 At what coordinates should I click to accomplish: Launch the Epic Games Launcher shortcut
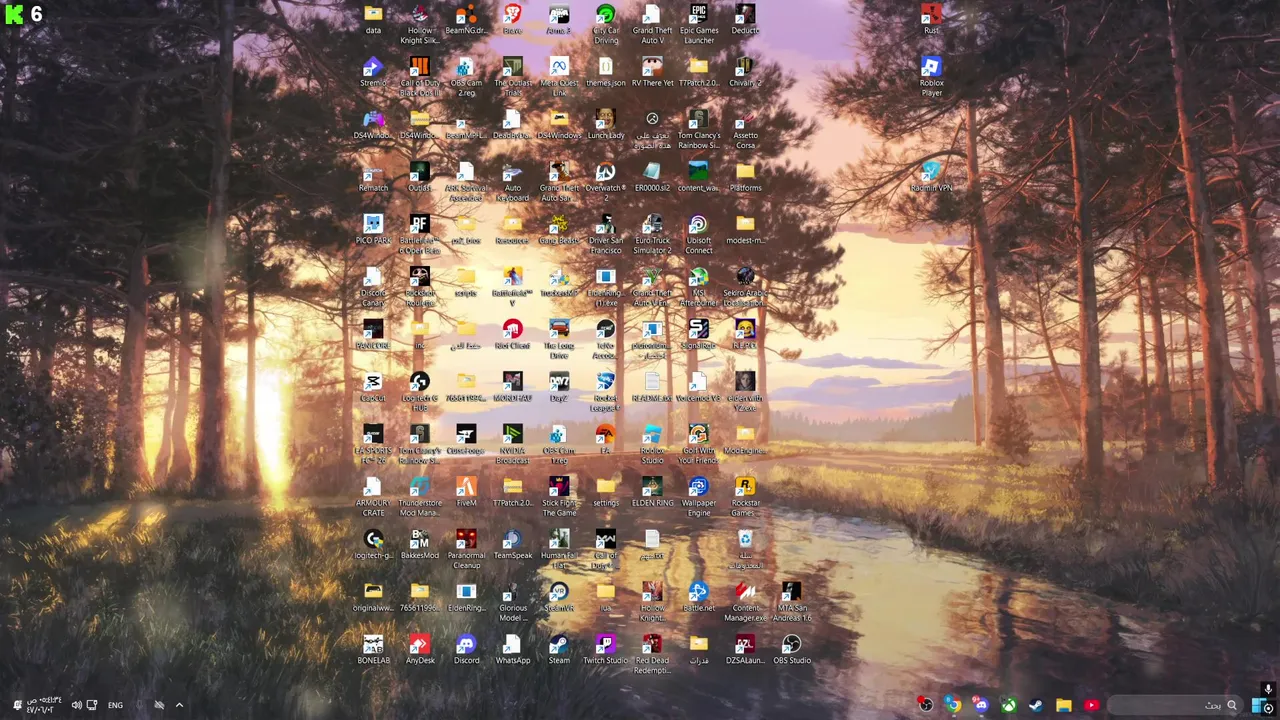click(x=699, y=24)
